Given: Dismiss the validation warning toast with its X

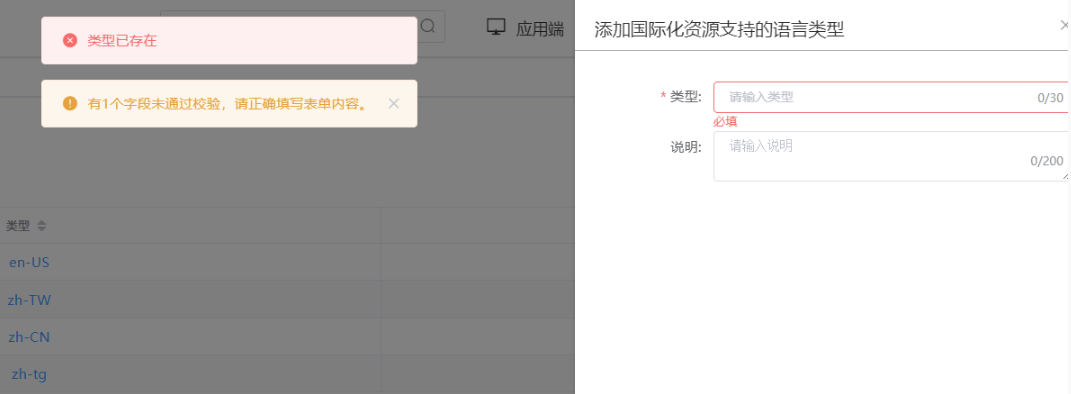Looking at the screenshot, I should (x=393, y=104).
